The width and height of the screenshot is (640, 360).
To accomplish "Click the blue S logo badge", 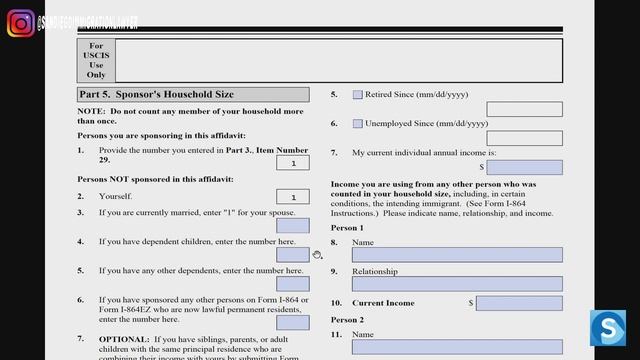I will [x=608, y=328].
